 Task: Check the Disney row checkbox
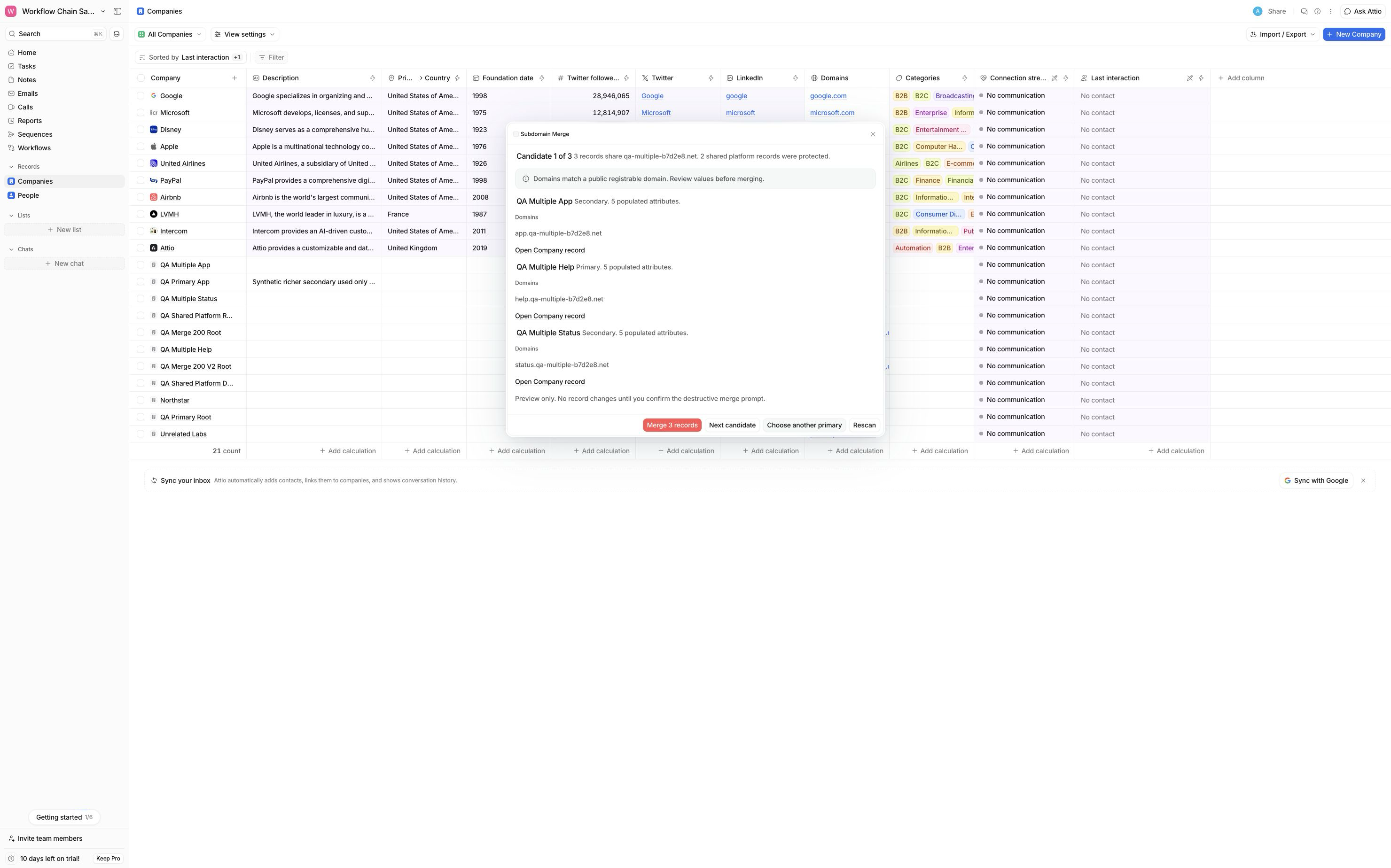(141, 130)
